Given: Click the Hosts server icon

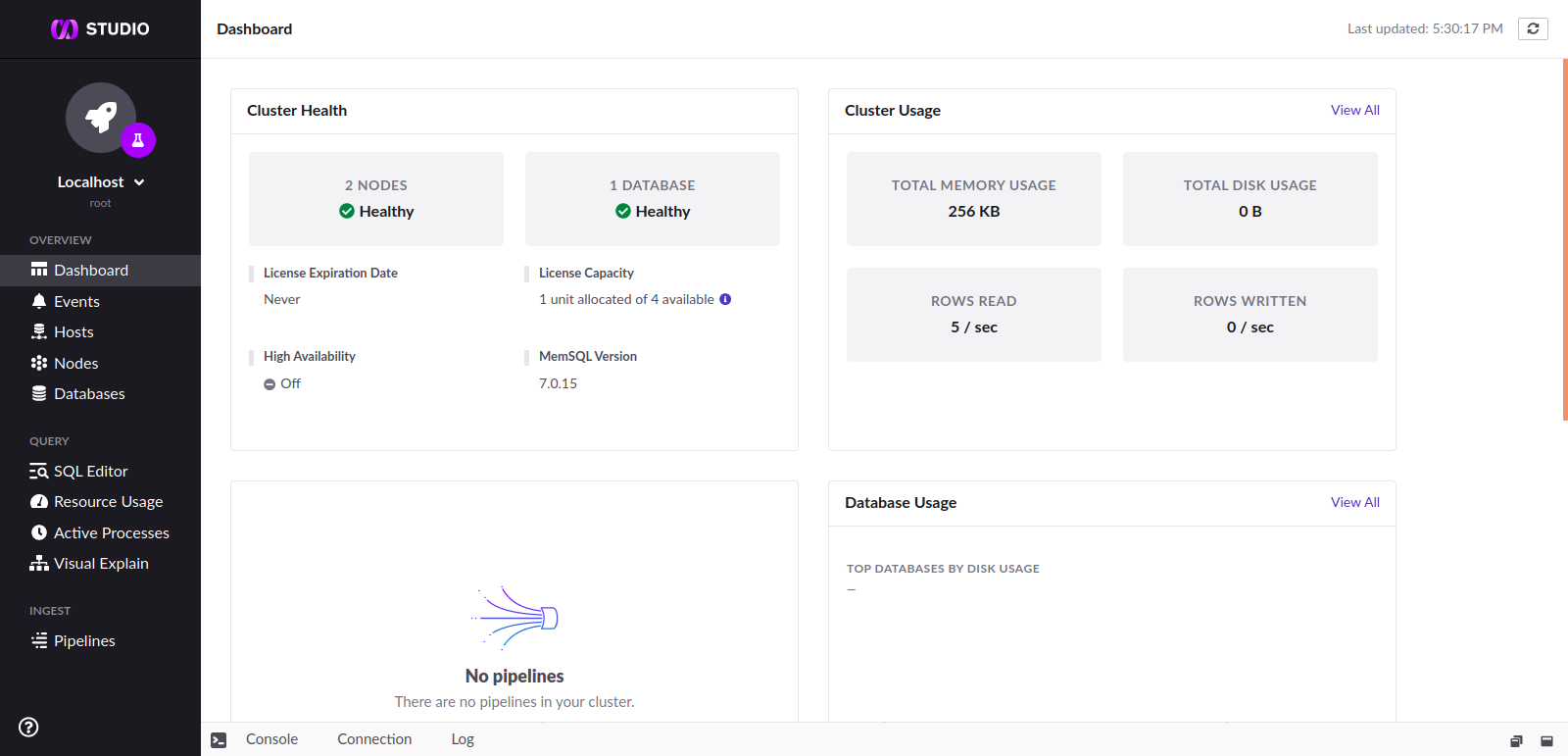Looking at the screenshot, I should click(39, 331).
